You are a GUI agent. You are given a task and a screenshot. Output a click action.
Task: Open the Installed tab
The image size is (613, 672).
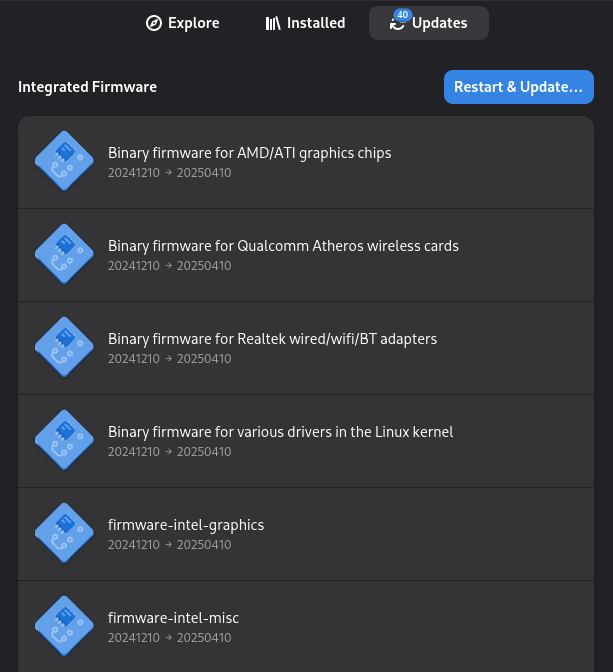click(305, 23)
